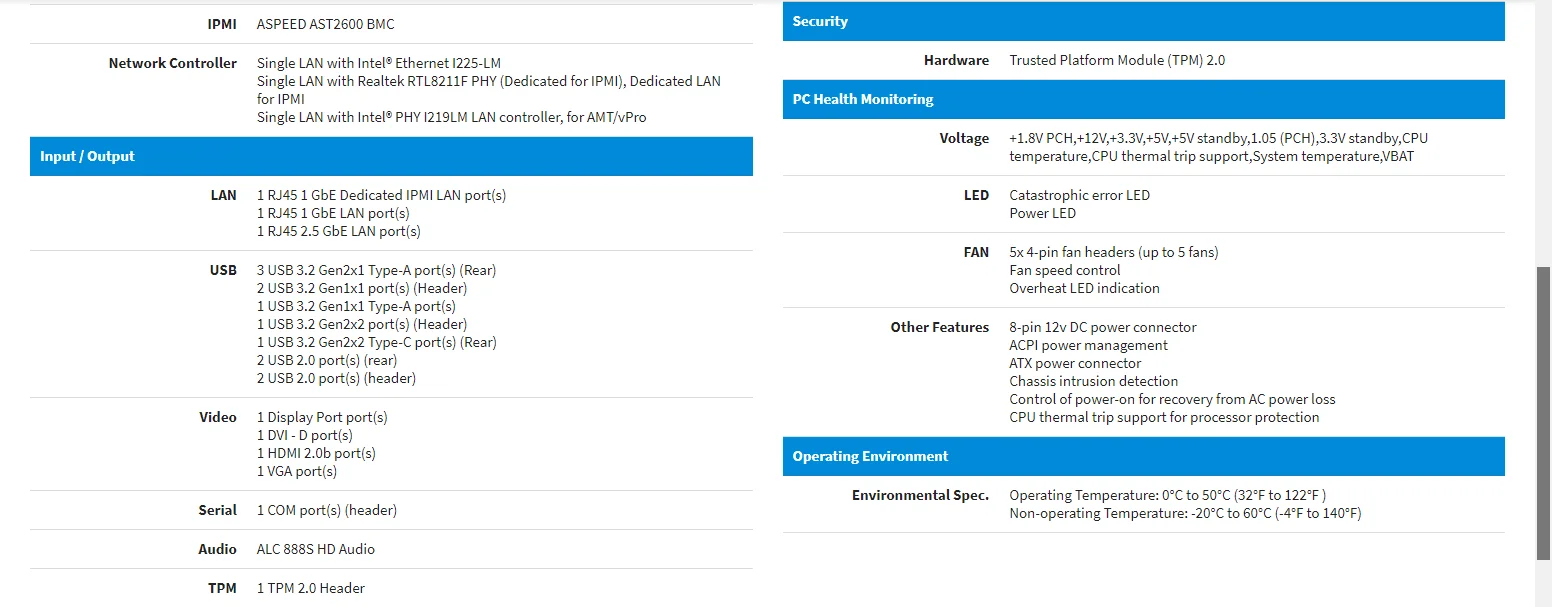
Task: Click the 'Other Features' row label
Action: tap(940, 327)
